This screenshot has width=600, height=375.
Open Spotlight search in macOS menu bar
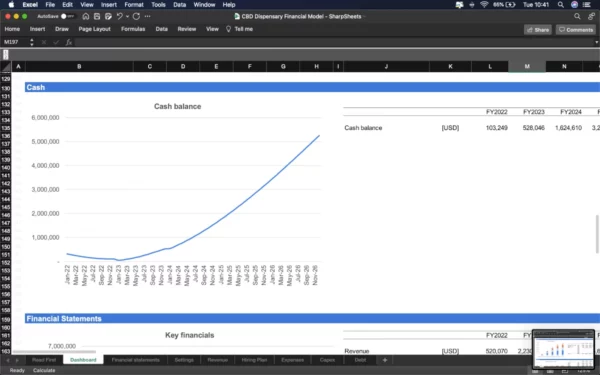(x=561, y=5)
